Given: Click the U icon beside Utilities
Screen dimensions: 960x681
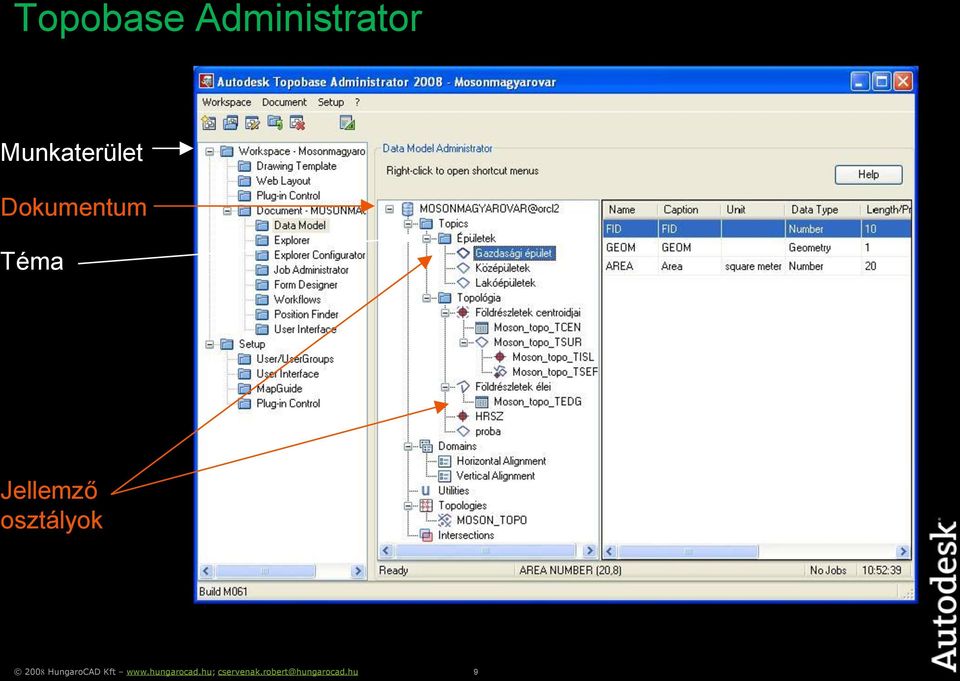Looking at the screenshot, I should coord(426,491).
